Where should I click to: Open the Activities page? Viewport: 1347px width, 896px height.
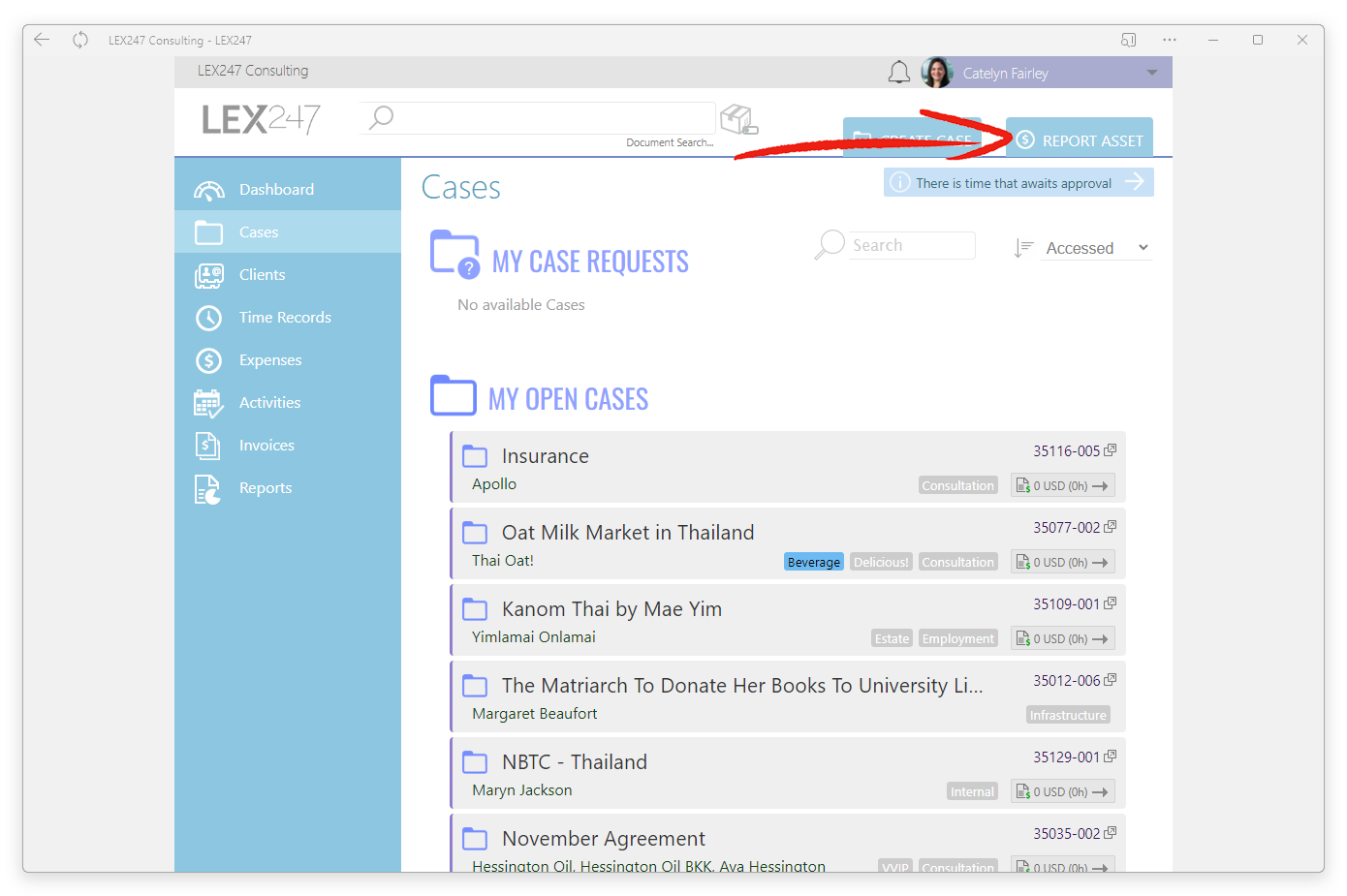pyautogui.click(x=288, y=402)
